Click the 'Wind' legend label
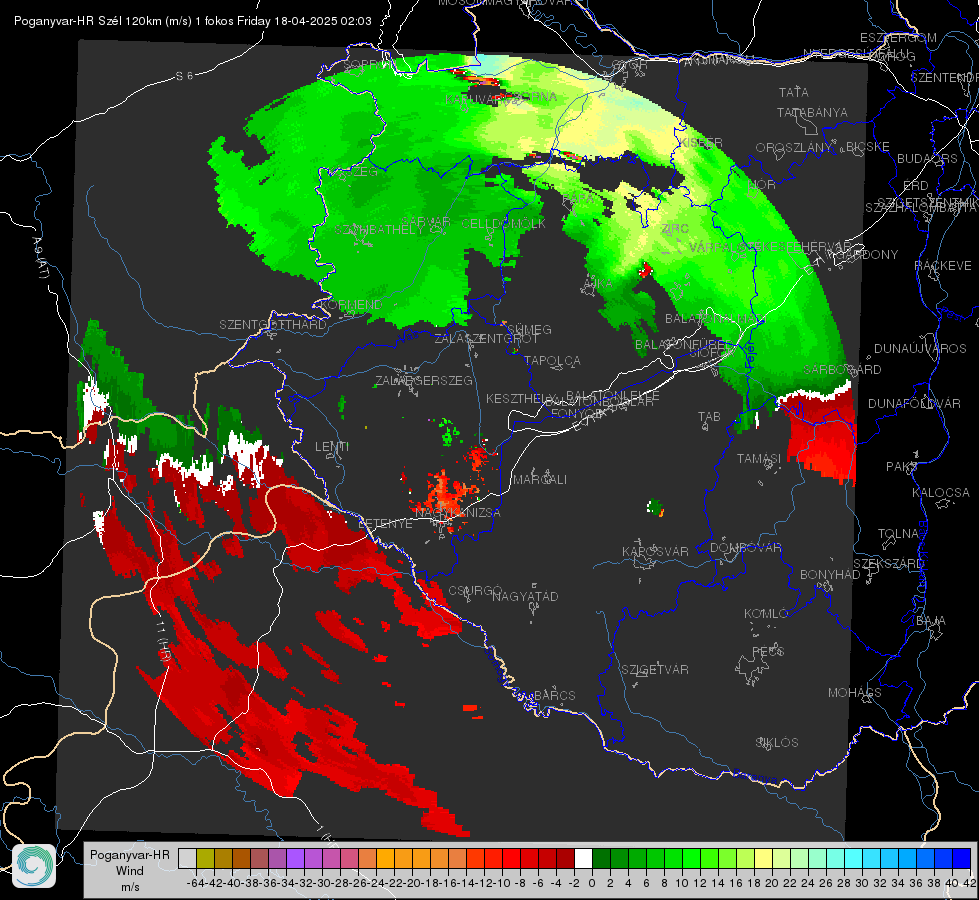This screenshot has width=979, height=900. coord(129,871)
